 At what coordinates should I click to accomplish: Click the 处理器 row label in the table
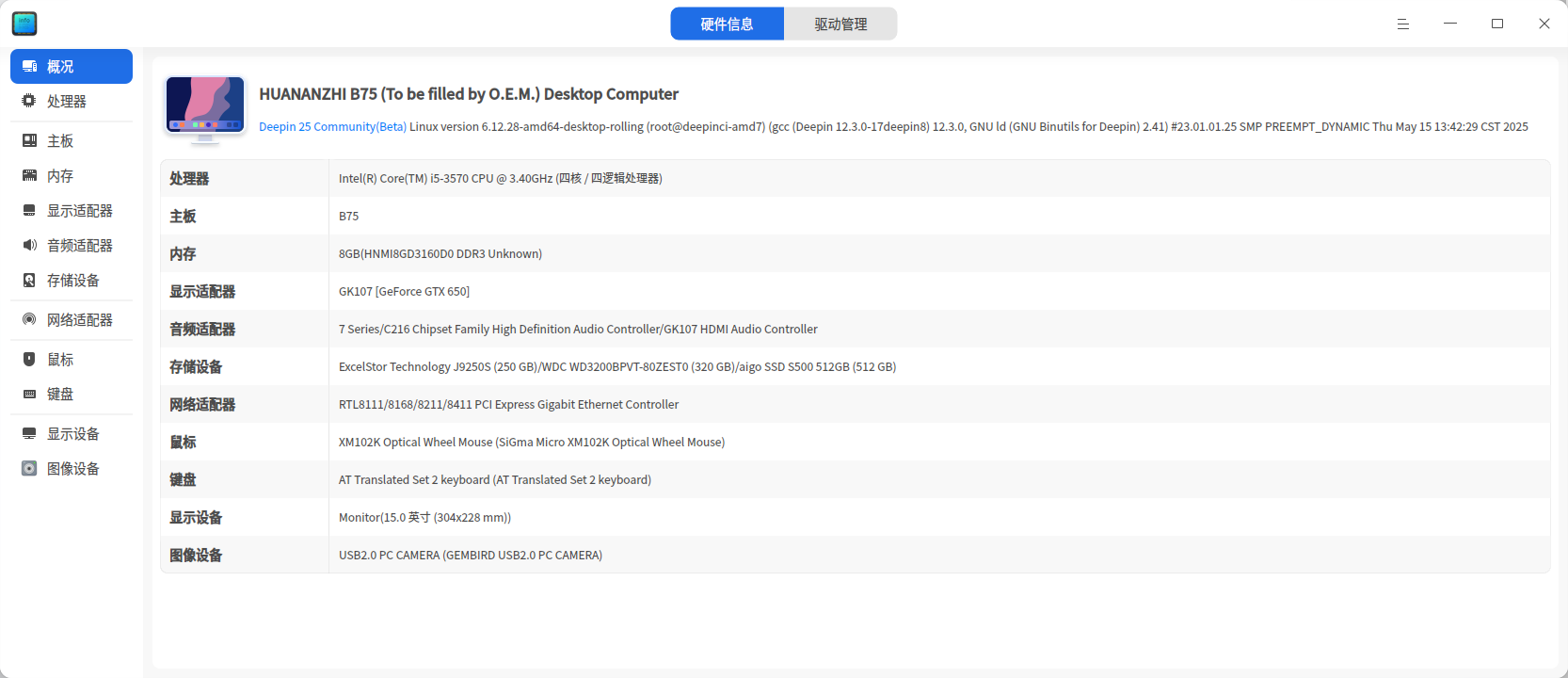189,179
